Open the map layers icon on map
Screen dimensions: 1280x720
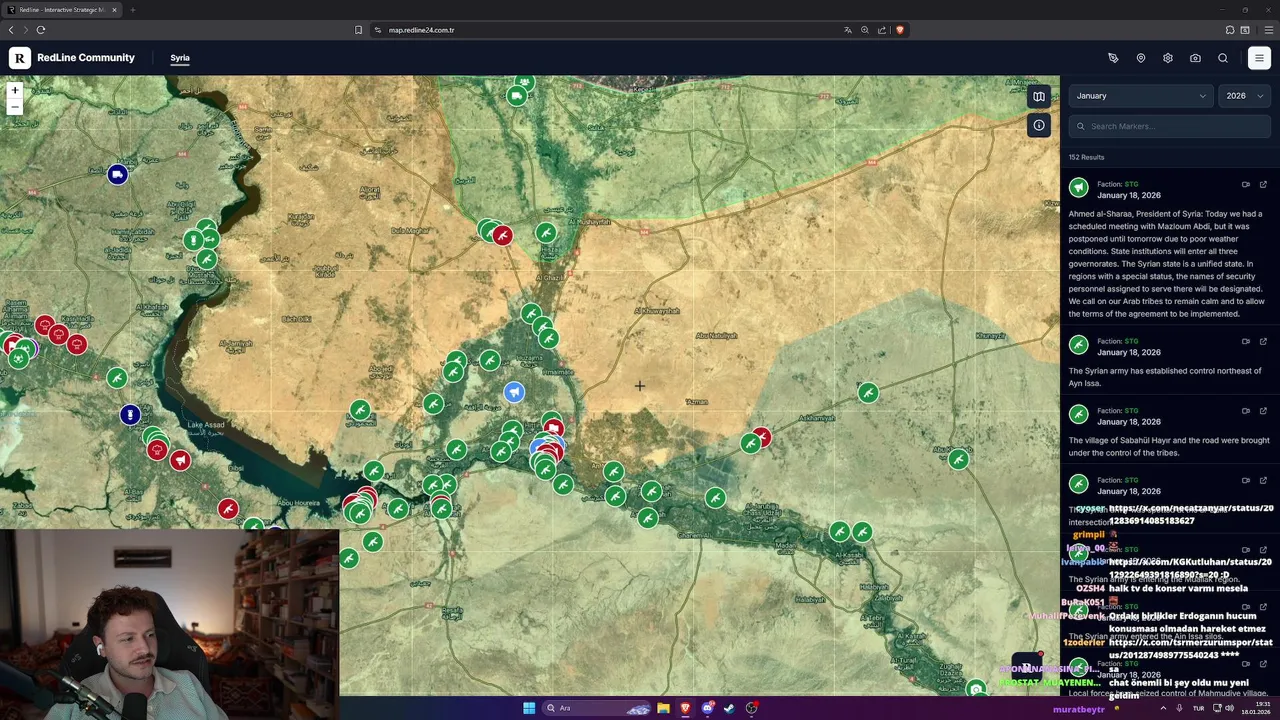[x=1039, y=97]
